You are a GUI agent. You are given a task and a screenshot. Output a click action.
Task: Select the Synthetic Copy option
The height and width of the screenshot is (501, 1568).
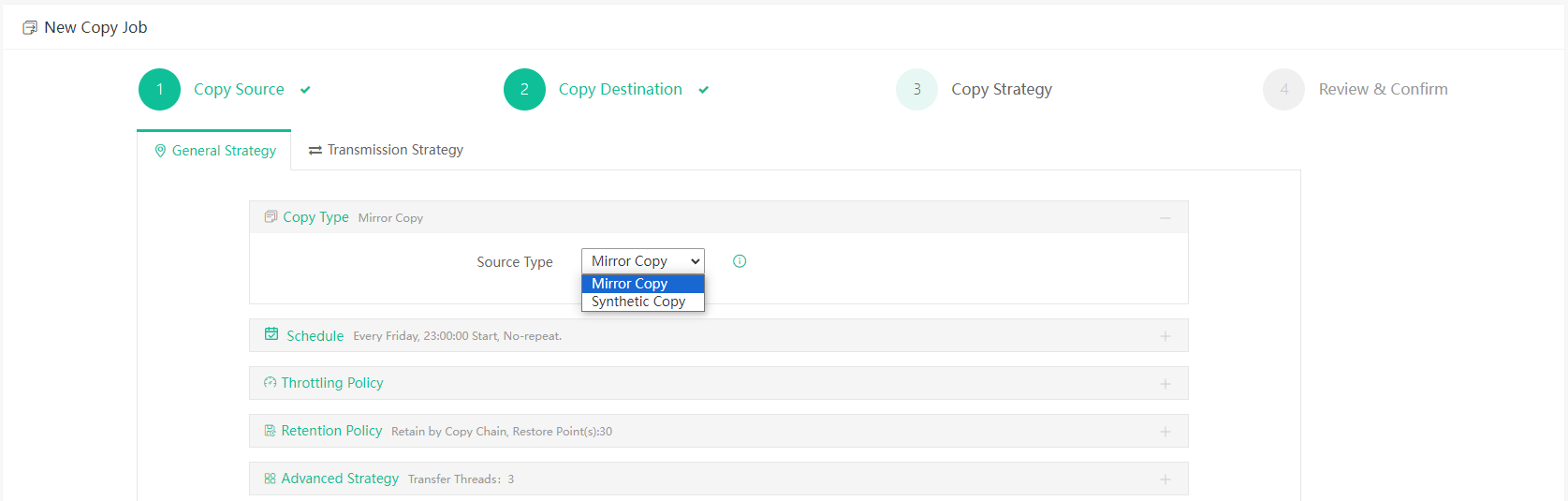tap(638, 302)
